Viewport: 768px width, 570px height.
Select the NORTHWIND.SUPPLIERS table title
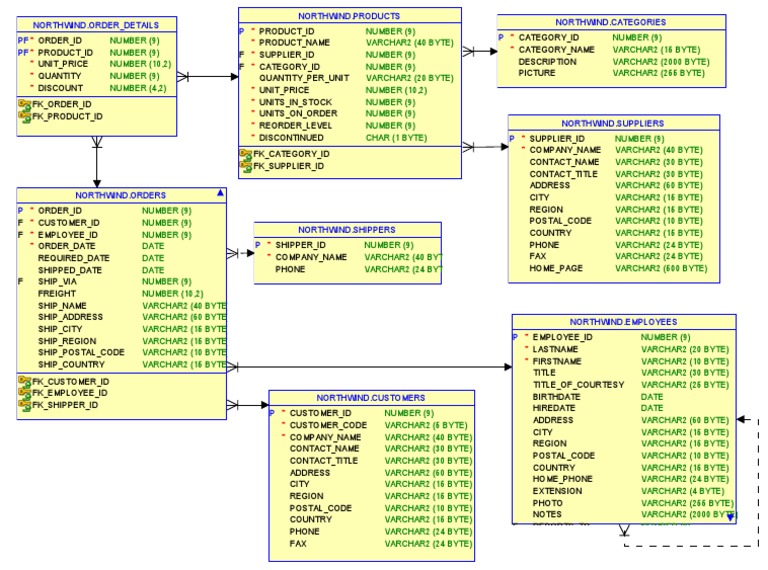tap(613, 123)
